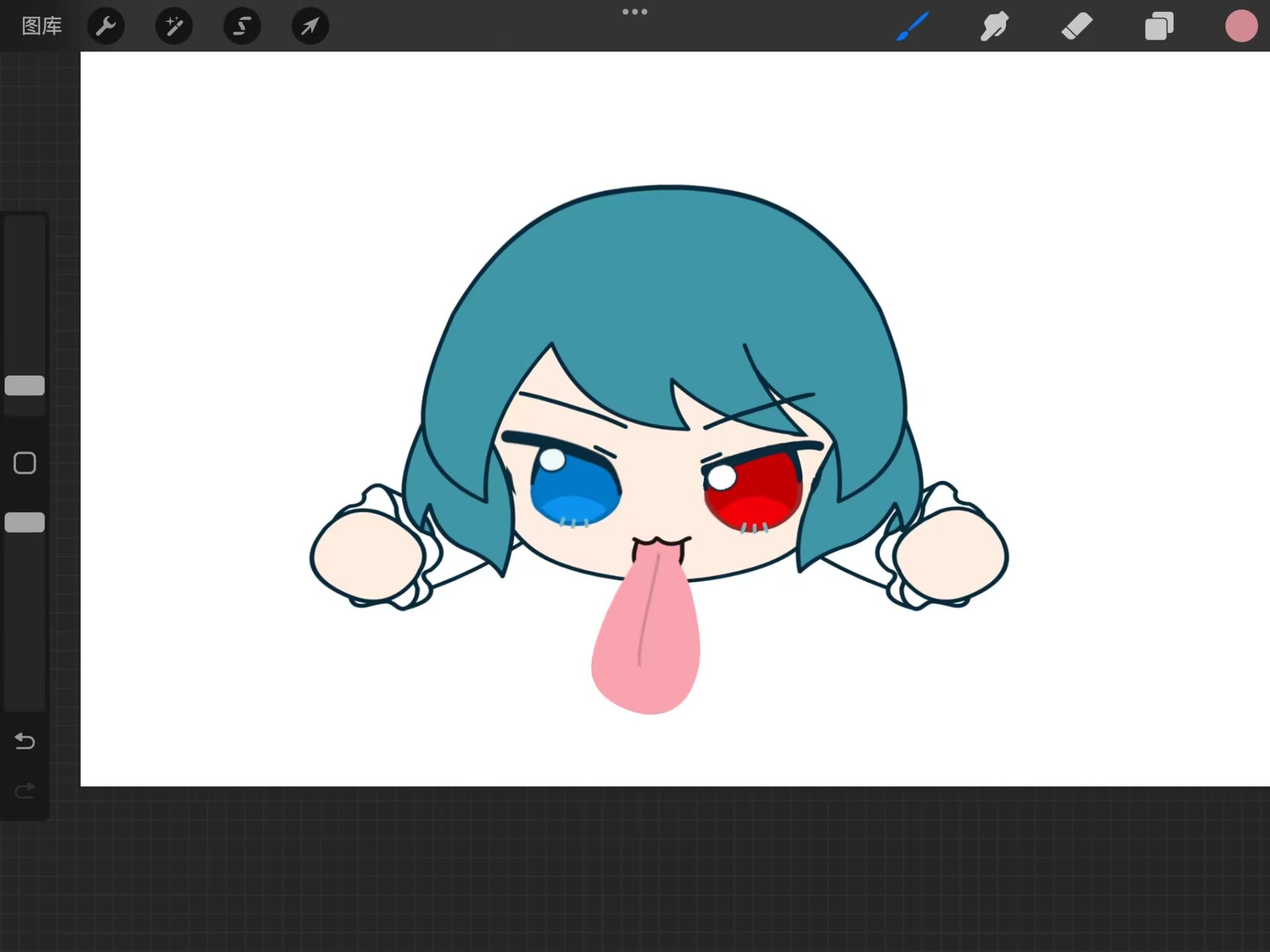The image size is (1270, 952).
Task: Select the Eraser tool
Action: coord(1077,26)
